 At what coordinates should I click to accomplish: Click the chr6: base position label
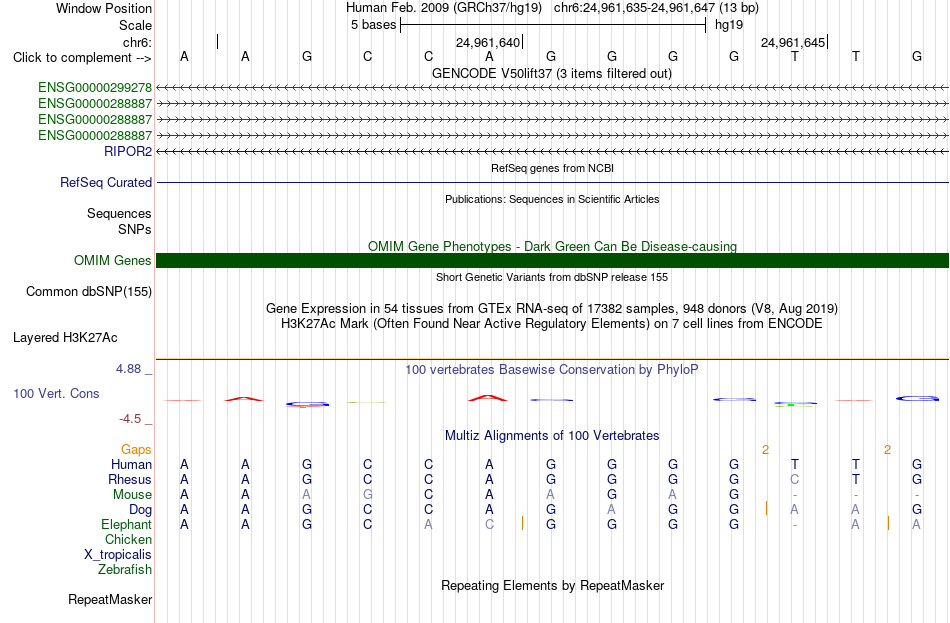point(138,42)
